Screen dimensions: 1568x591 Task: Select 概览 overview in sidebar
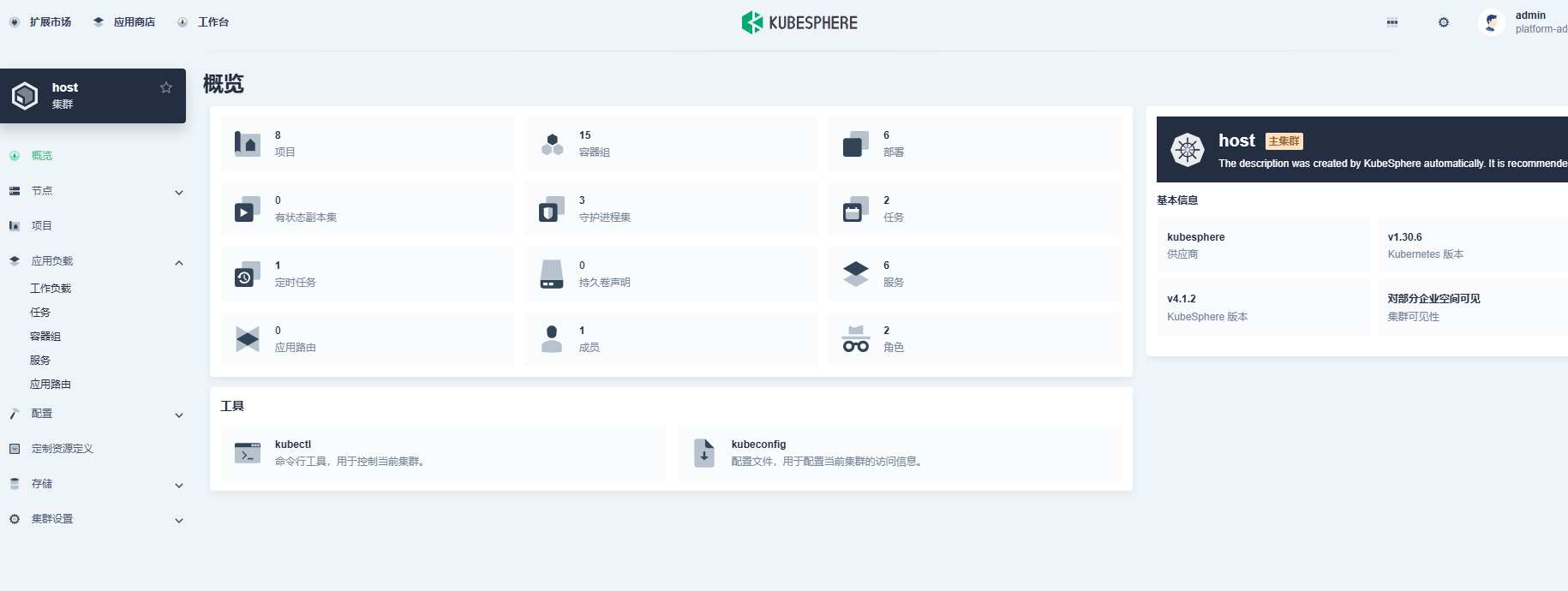(x=42, y=156)
